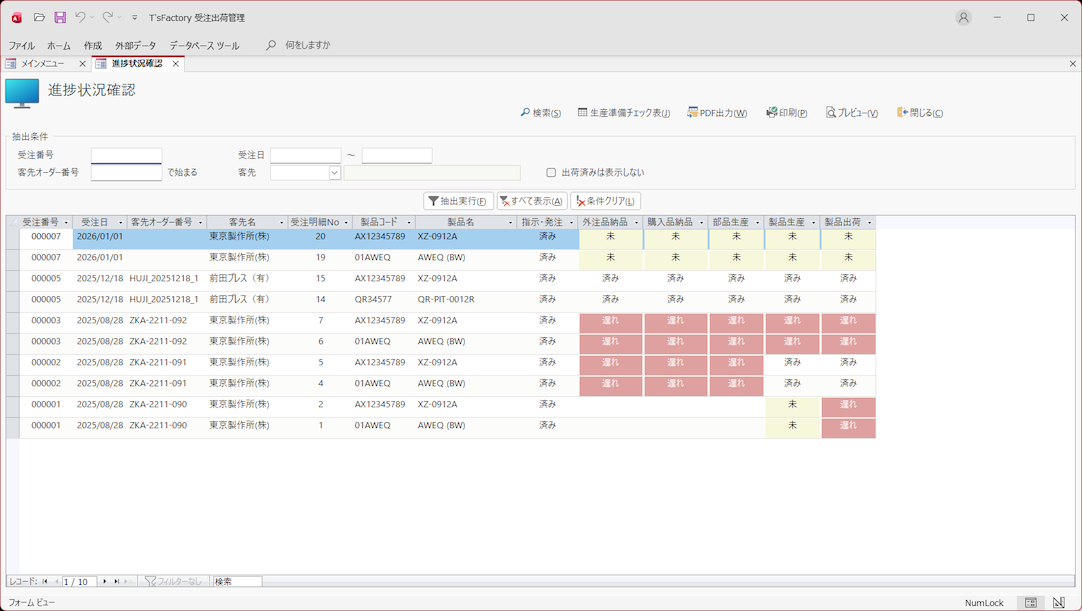Open the 外部データ ribbon tab

pyautogui.click(x=135, y=45)
